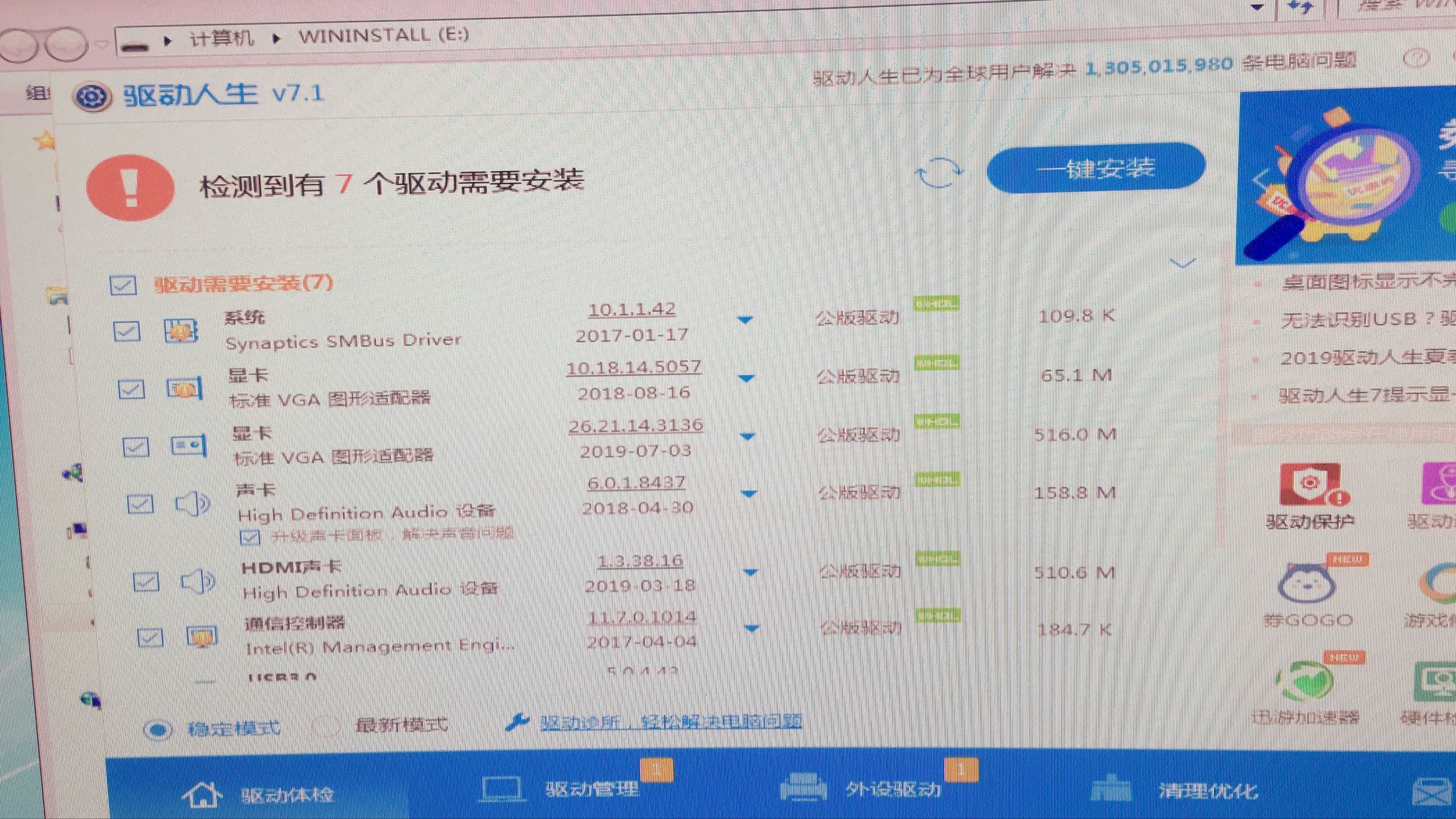
Task: Expand the HDMI声卡 version dropdown arrow
Action: click(749, 571)
